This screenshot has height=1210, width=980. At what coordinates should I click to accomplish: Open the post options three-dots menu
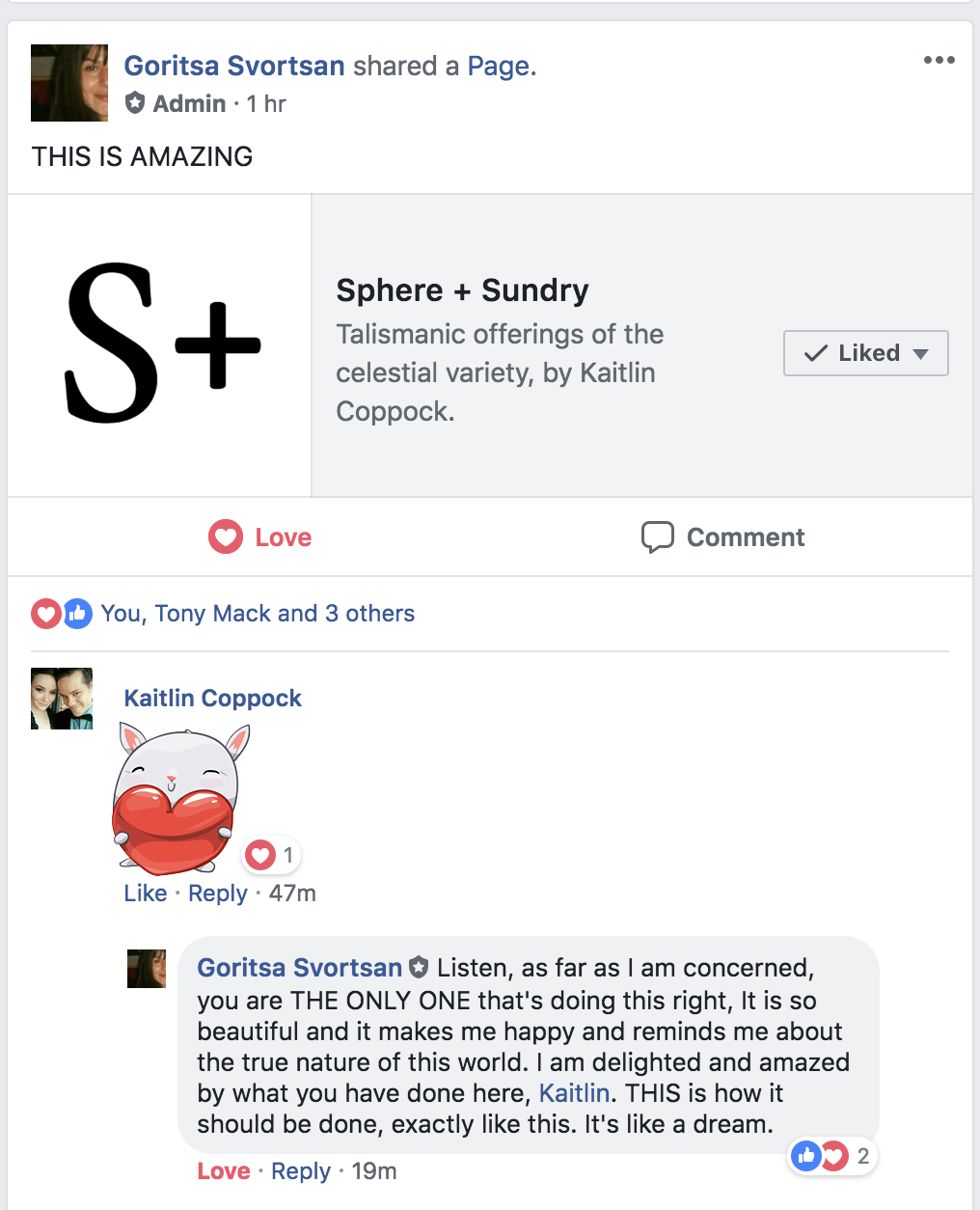coord(939,61)
